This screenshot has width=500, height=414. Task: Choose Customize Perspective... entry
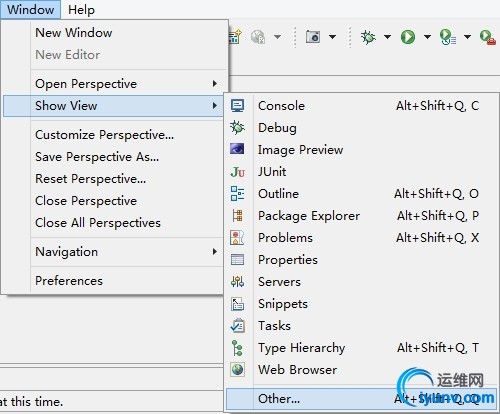click(113, 135)
